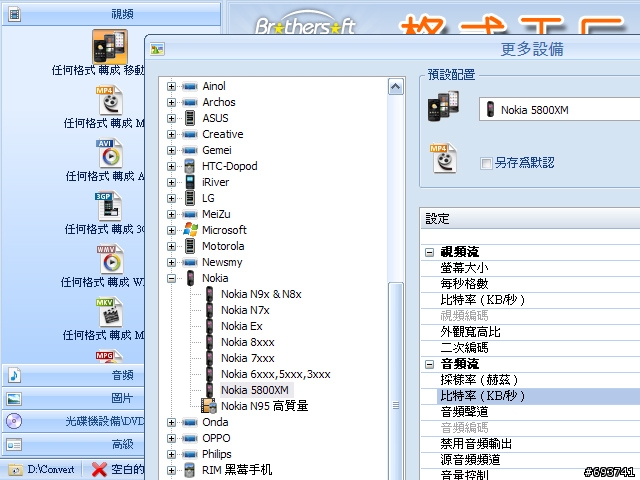
Task: Click the 3GP conversion icon in the sidebar
Action: click(108, 206)
